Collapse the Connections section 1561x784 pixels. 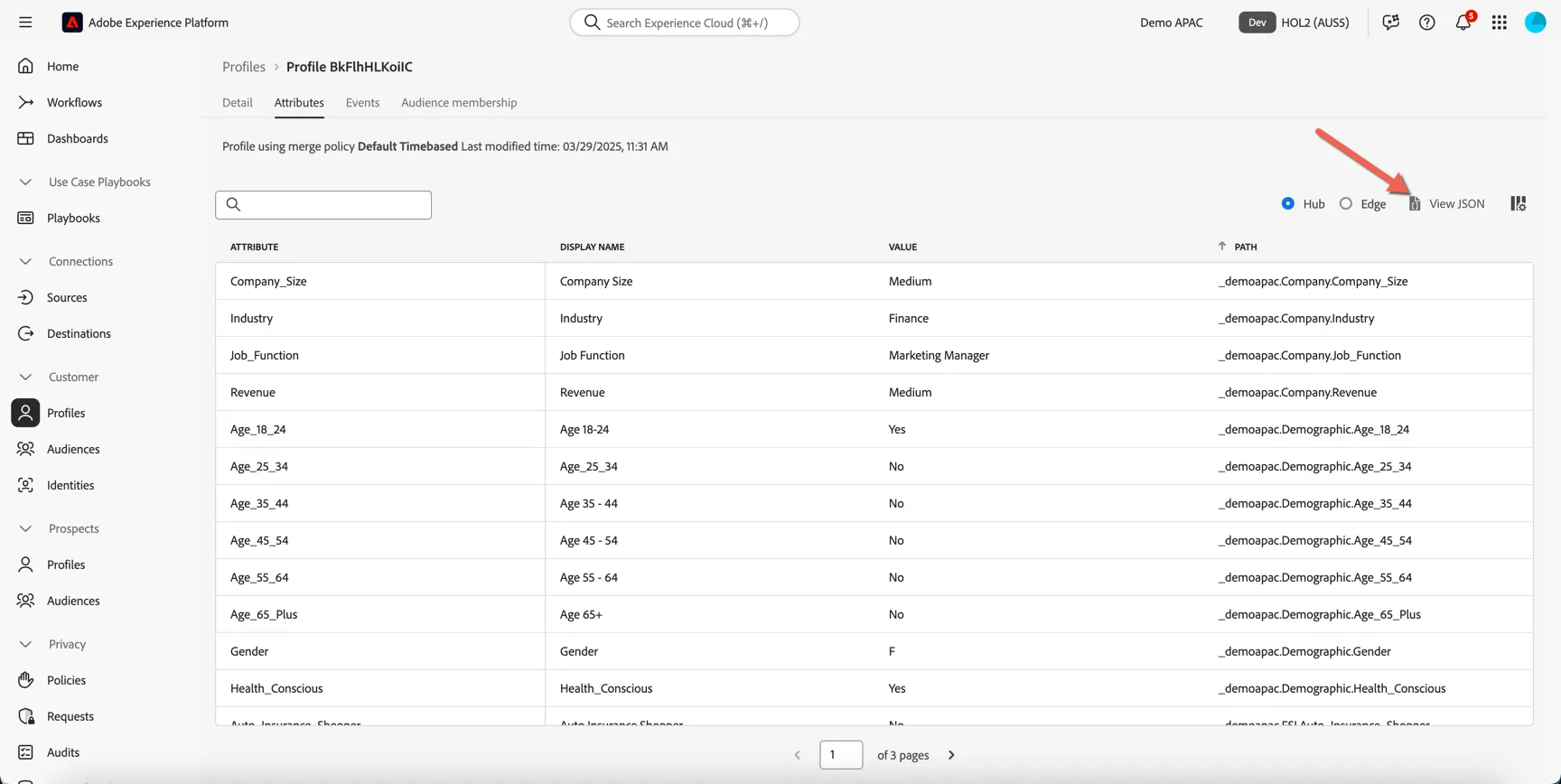tap(25, 261)
